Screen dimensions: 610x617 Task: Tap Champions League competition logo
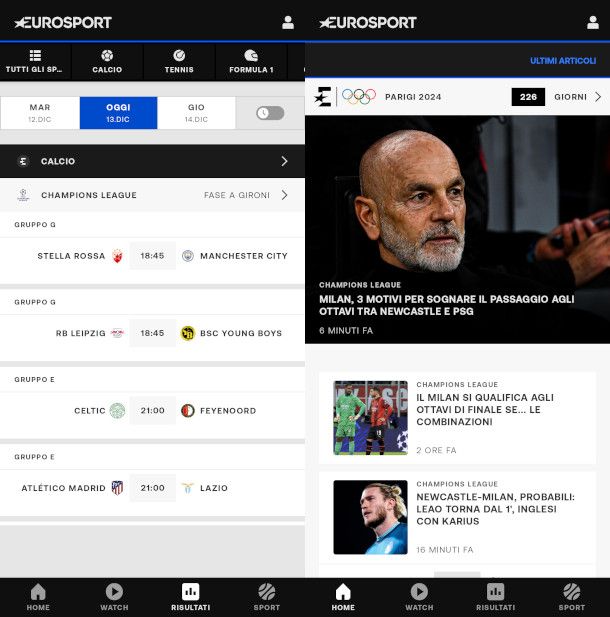point(23,195)
